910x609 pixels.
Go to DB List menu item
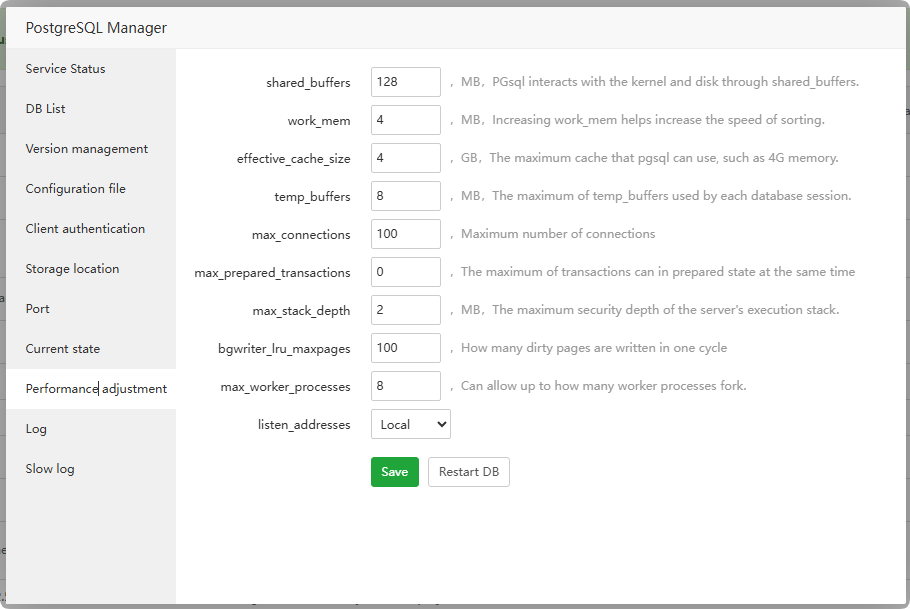pyautogui.click(x=46, y=109)
